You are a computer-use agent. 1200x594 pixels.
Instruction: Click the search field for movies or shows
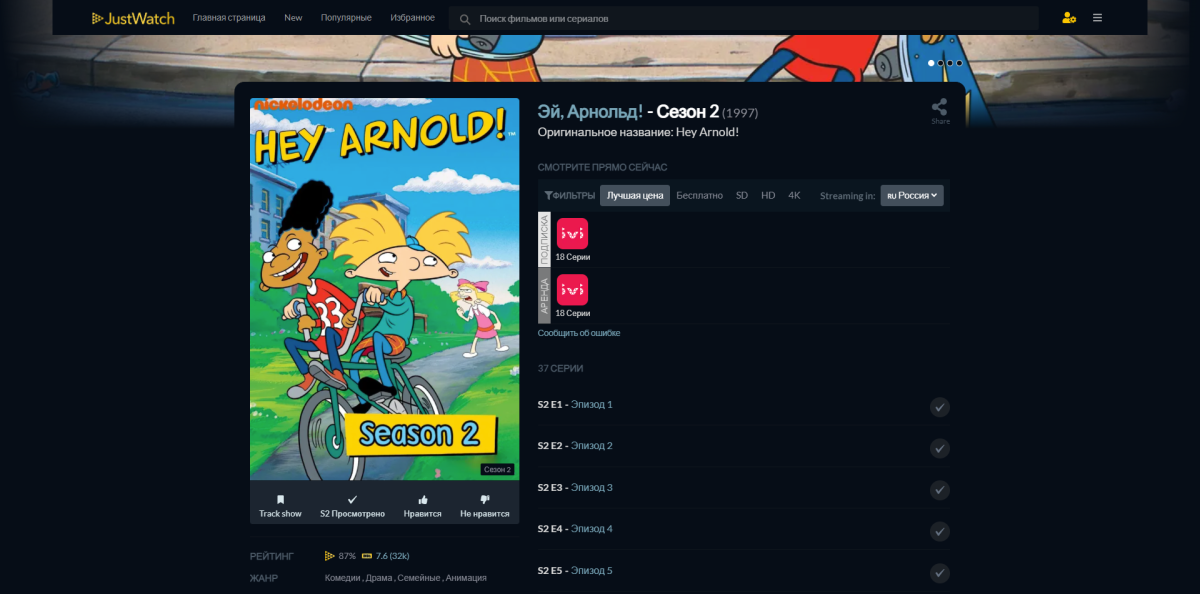point(744,18)
